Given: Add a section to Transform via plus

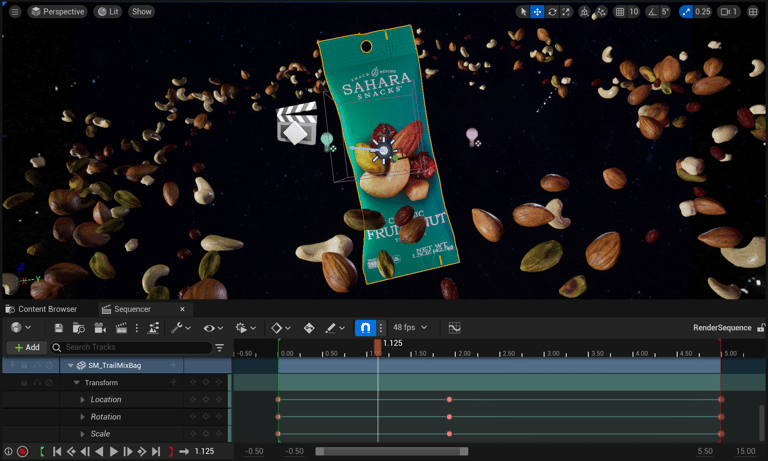Looking at the screenshot, I should click(173, 382).
